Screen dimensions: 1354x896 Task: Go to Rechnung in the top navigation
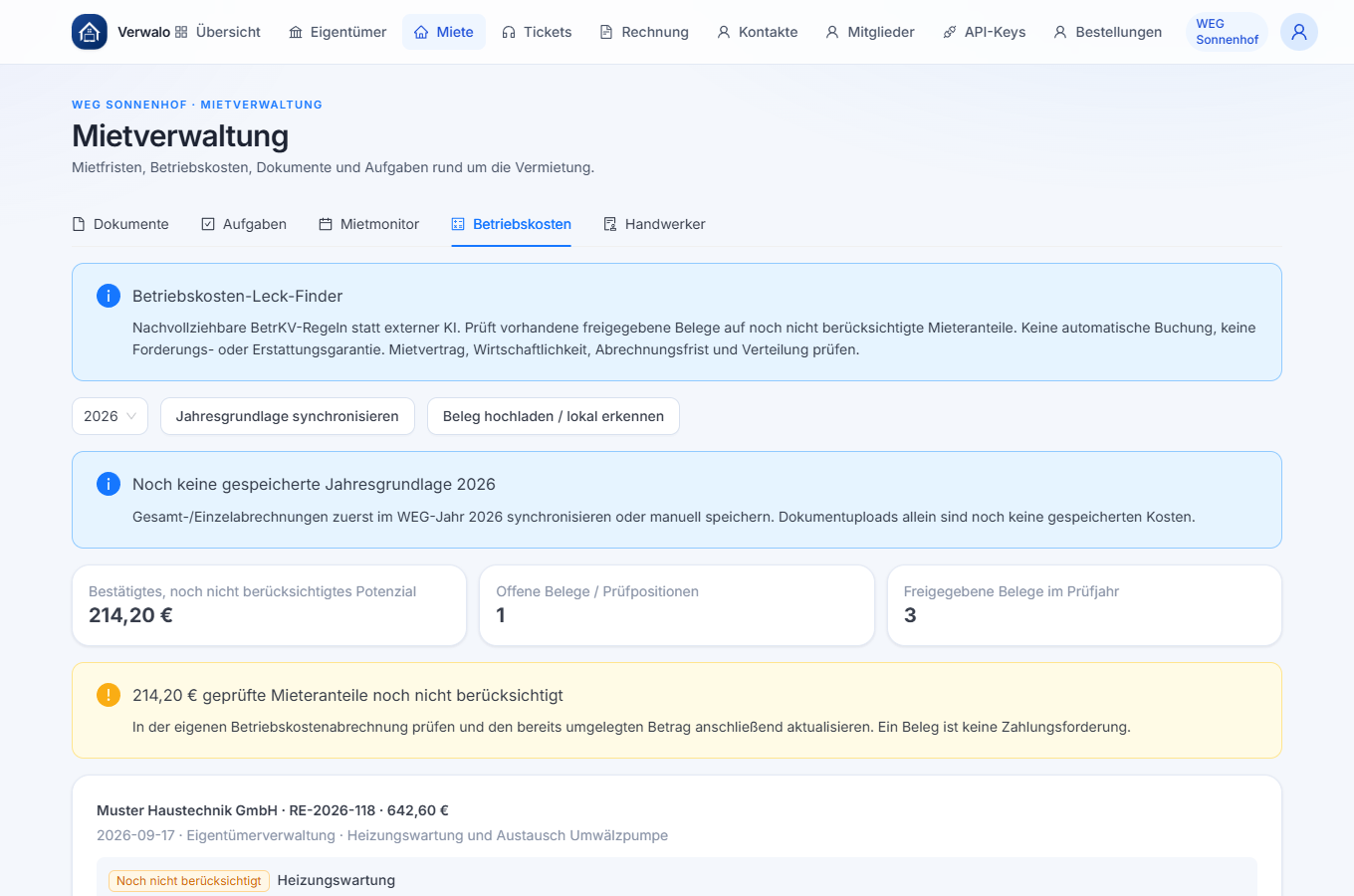(644, 32)
